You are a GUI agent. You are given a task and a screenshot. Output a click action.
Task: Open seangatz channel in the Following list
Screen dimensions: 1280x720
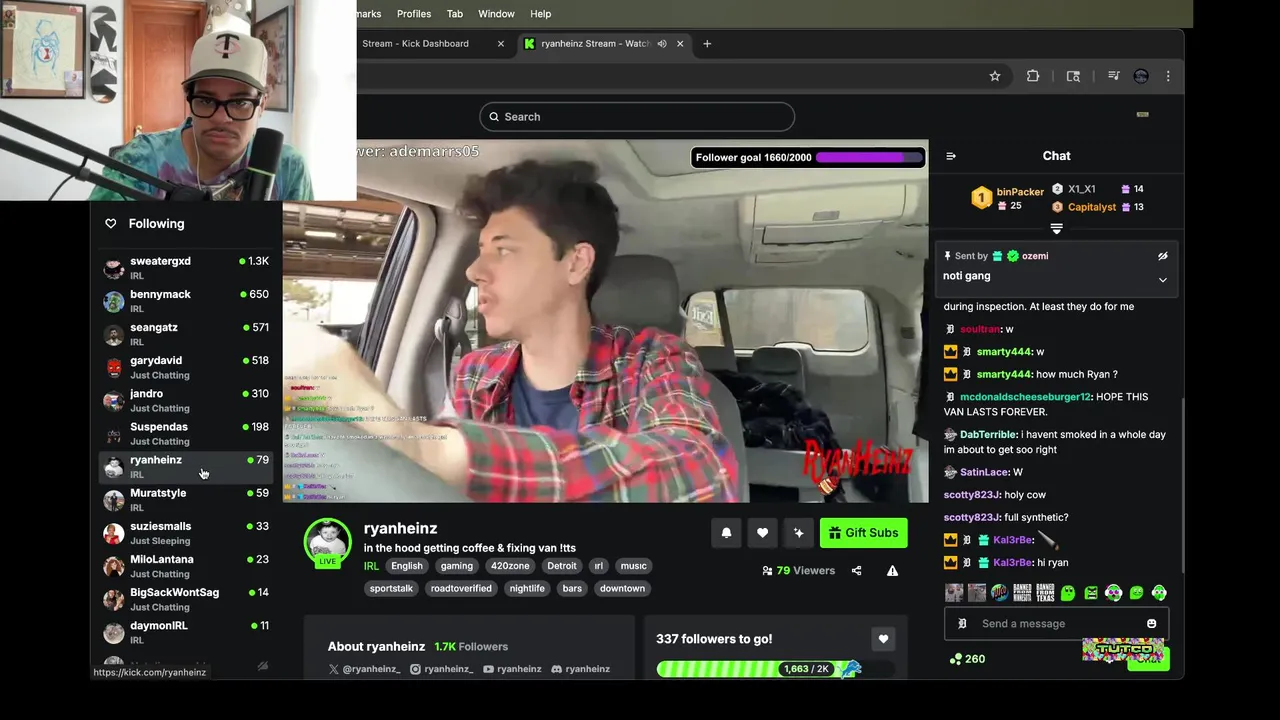186,334
